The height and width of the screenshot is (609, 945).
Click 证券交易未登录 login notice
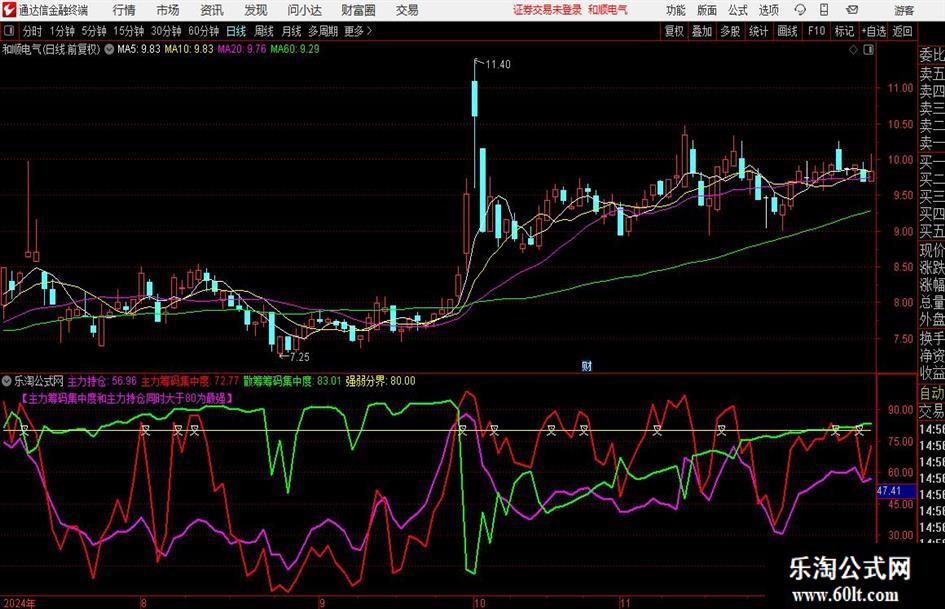pos(547,10)
